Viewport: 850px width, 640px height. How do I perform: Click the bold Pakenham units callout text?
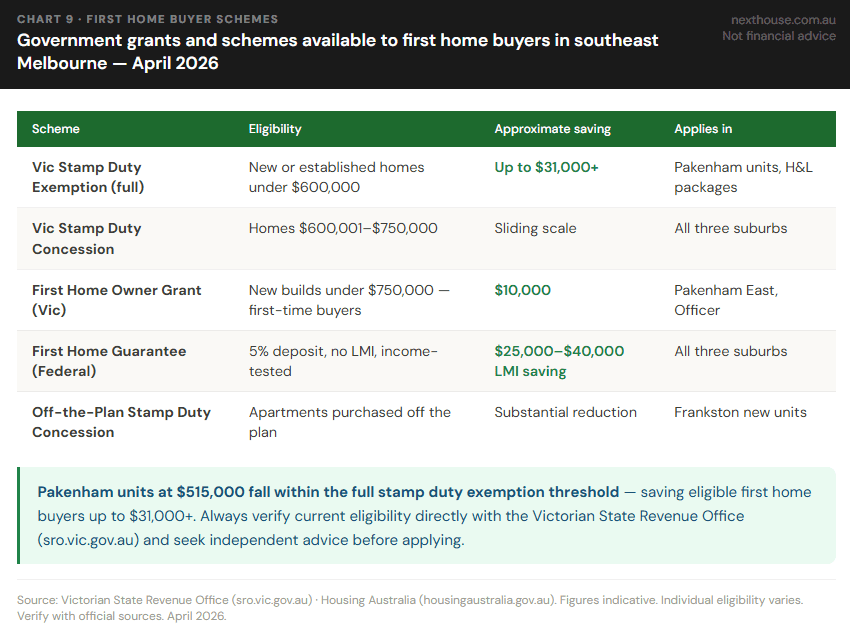coord(328,492)
